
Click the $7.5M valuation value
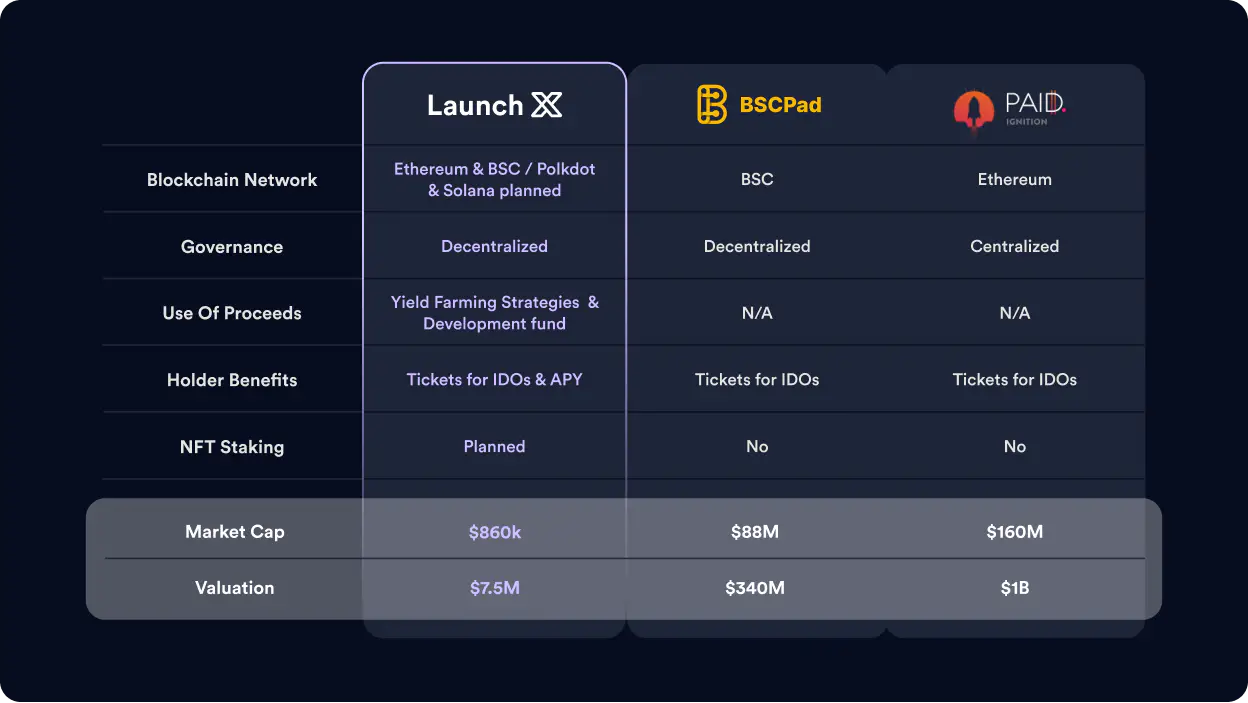click(495, 588)
